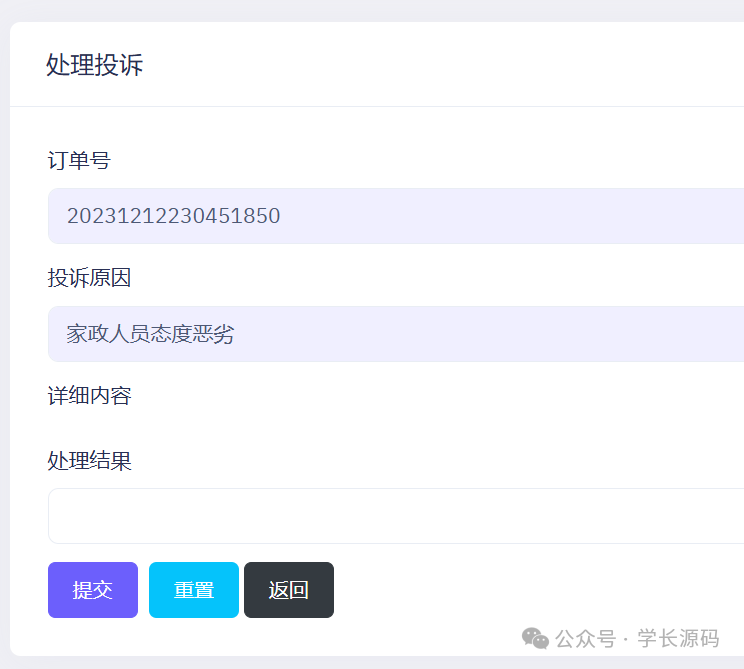Click the 处理结果 label
The width and height of the screenshot is (744, 669).
[x=89, y=461]
